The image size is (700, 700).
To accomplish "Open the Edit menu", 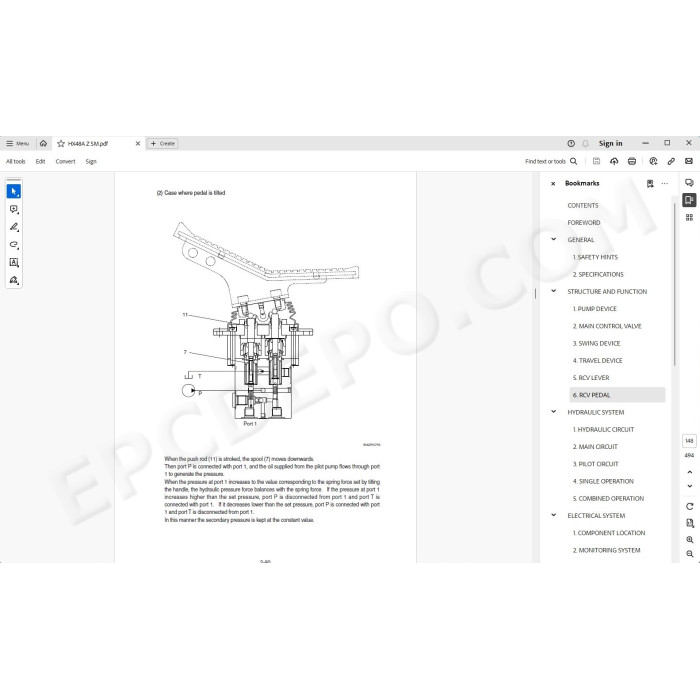I will (x=41, y=161).
